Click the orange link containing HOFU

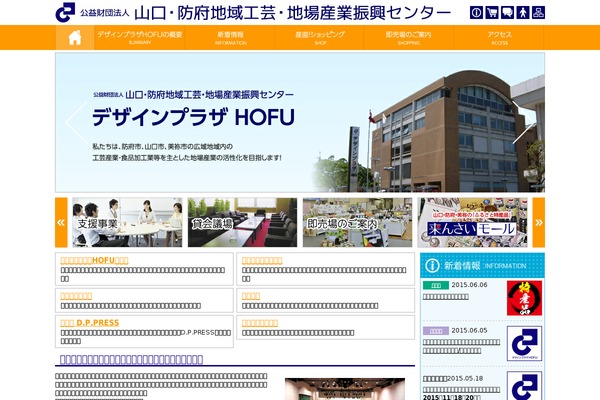[x=94, y=260]
